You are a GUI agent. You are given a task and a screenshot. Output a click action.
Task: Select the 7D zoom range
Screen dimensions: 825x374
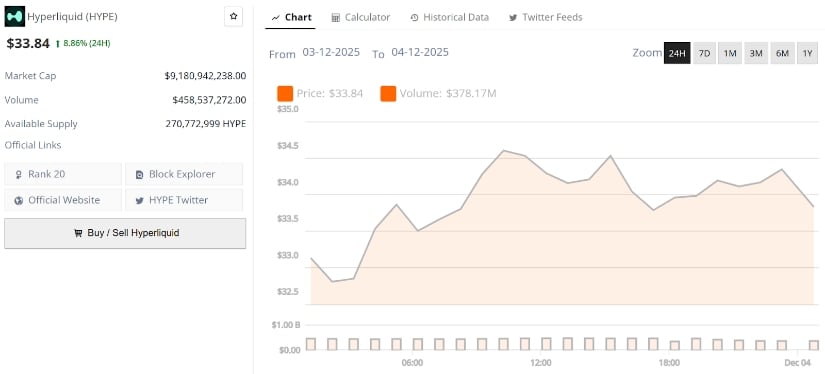tap(704, 53)
